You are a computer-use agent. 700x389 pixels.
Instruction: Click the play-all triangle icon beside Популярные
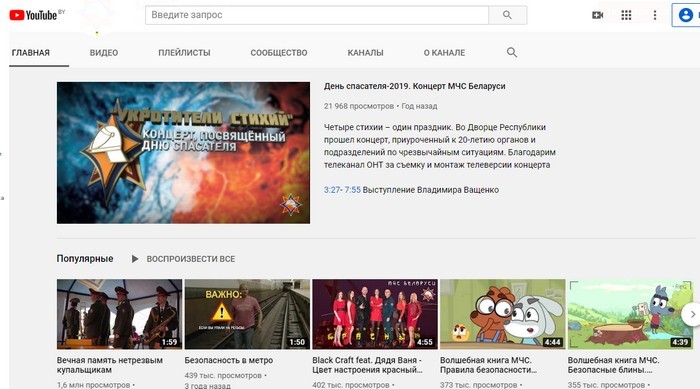click(x=135, y=259)
